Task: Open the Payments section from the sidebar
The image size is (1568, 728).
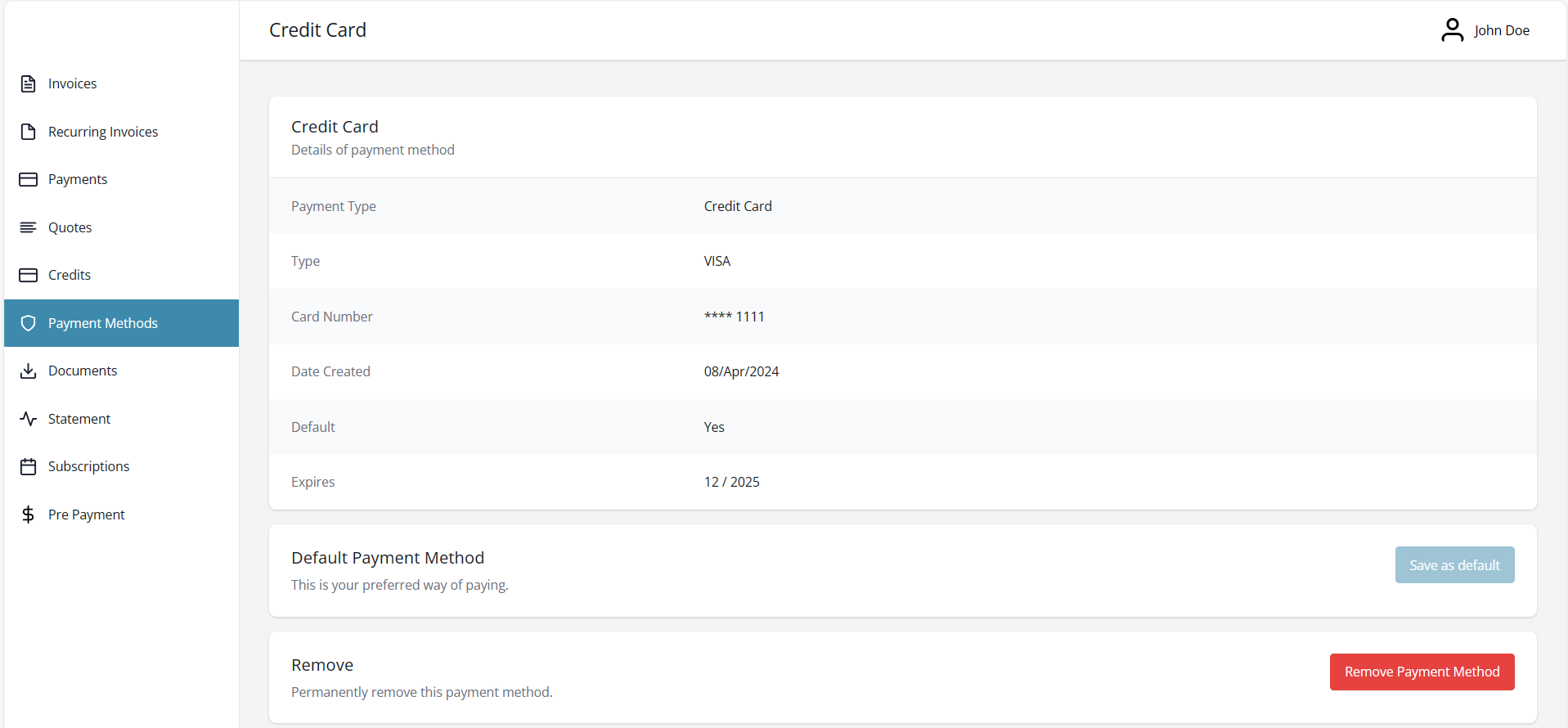Action: pyautogui.click(x=78, y=178)
